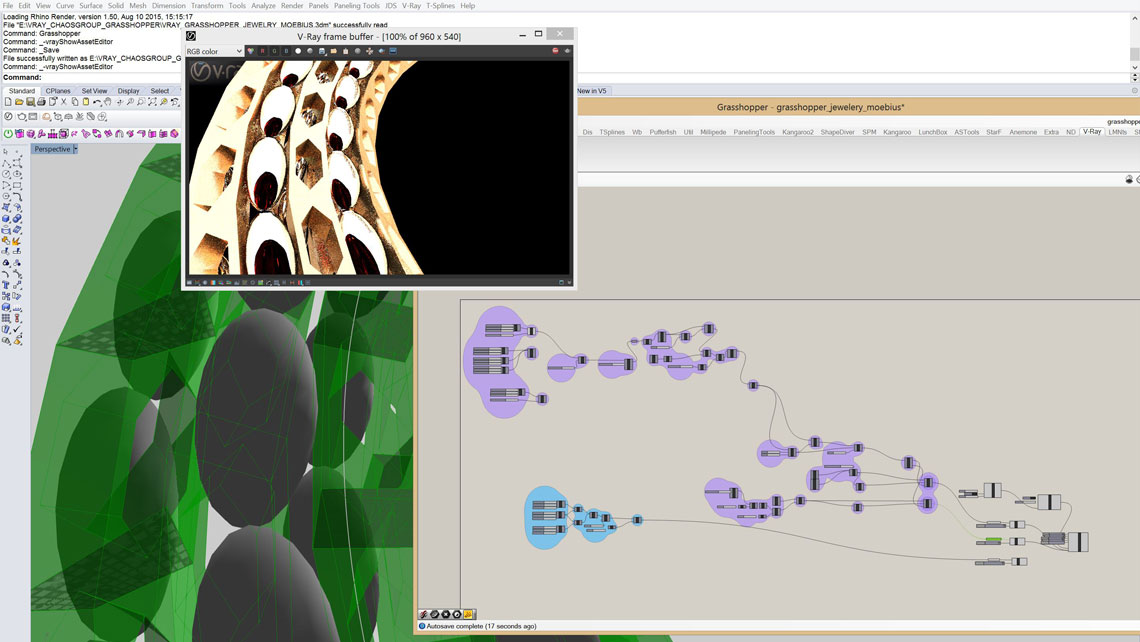This screenshot has width=1140, height=642.
Task: Click the Zoom magnifier icon in Rhino toolbar
Action: (130, 103)
